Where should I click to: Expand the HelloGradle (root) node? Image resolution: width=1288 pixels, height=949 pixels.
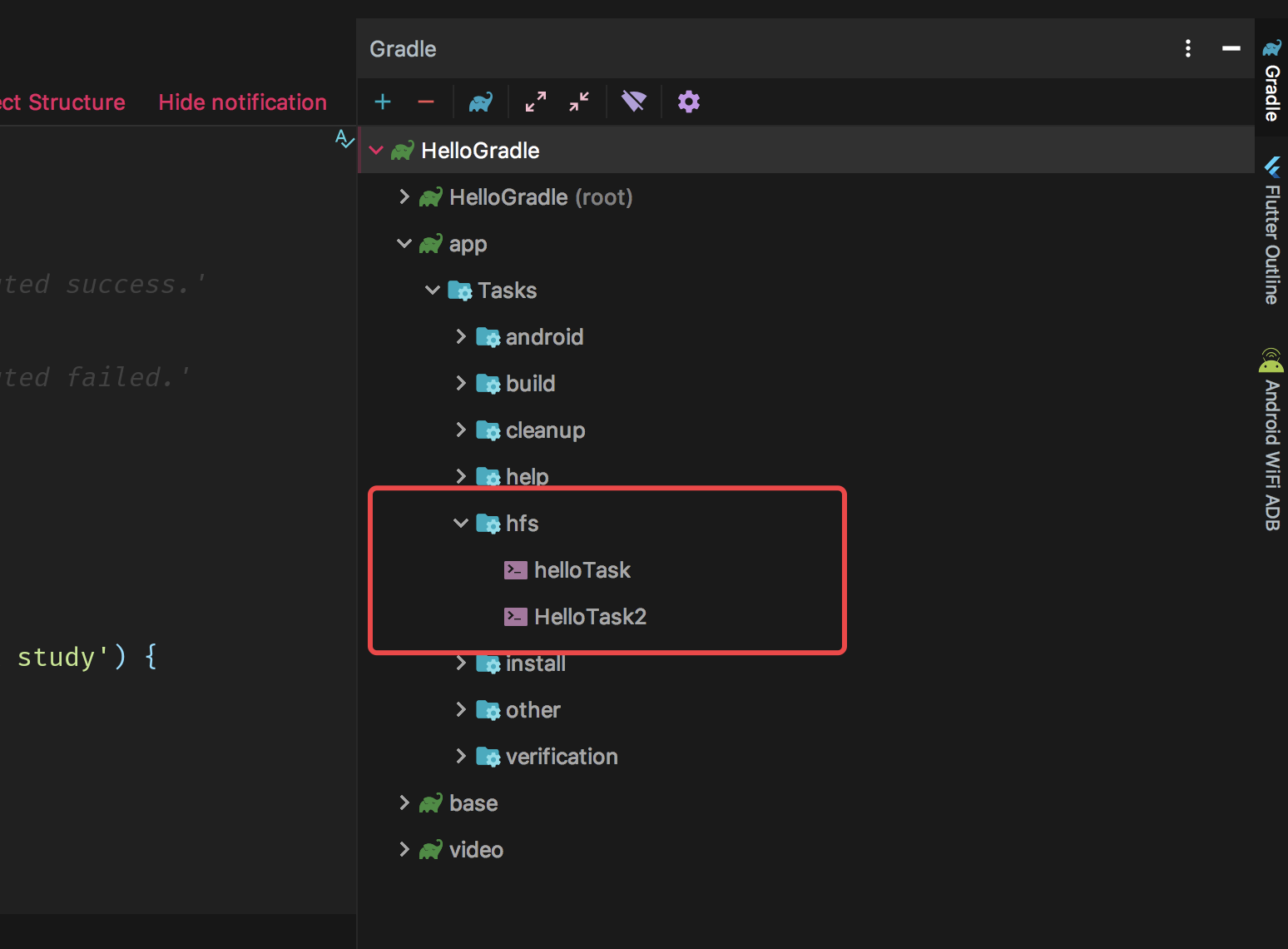tap(404, 197)
